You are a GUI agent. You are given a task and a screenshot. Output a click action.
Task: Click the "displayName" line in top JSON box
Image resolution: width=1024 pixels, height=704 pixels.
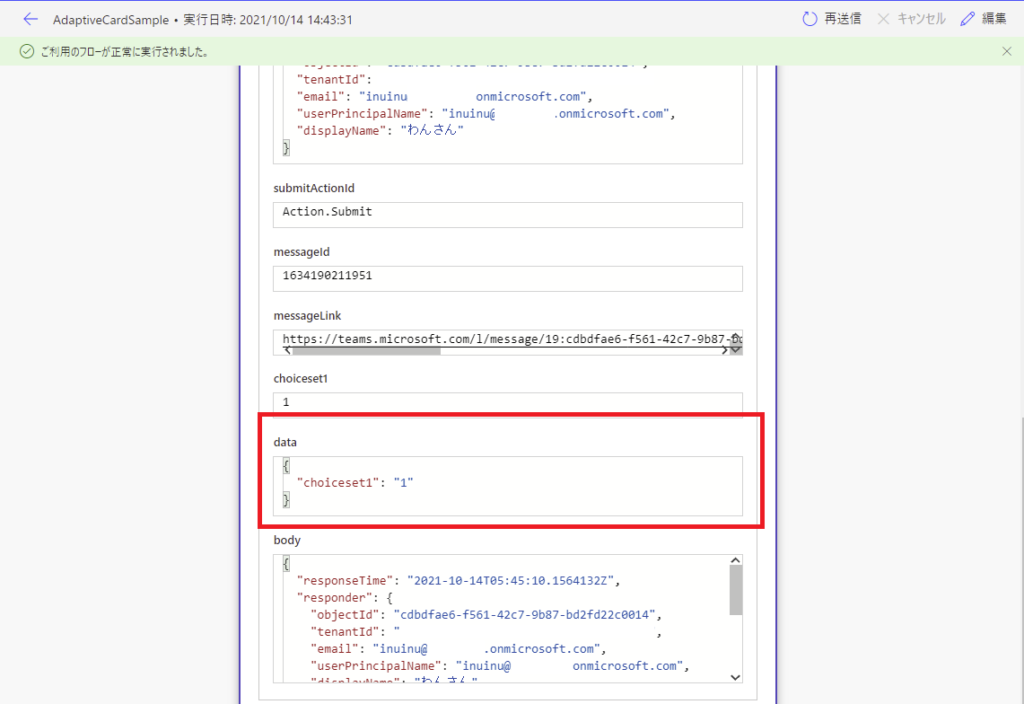click(380, 131)
